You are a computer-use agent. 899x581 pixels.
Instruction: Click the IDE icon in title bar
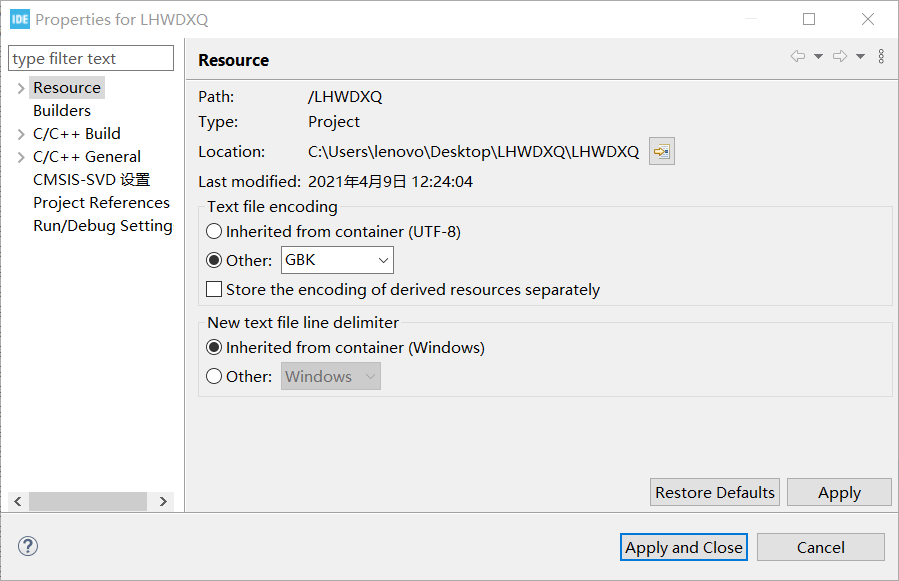(x=19, y=20)
